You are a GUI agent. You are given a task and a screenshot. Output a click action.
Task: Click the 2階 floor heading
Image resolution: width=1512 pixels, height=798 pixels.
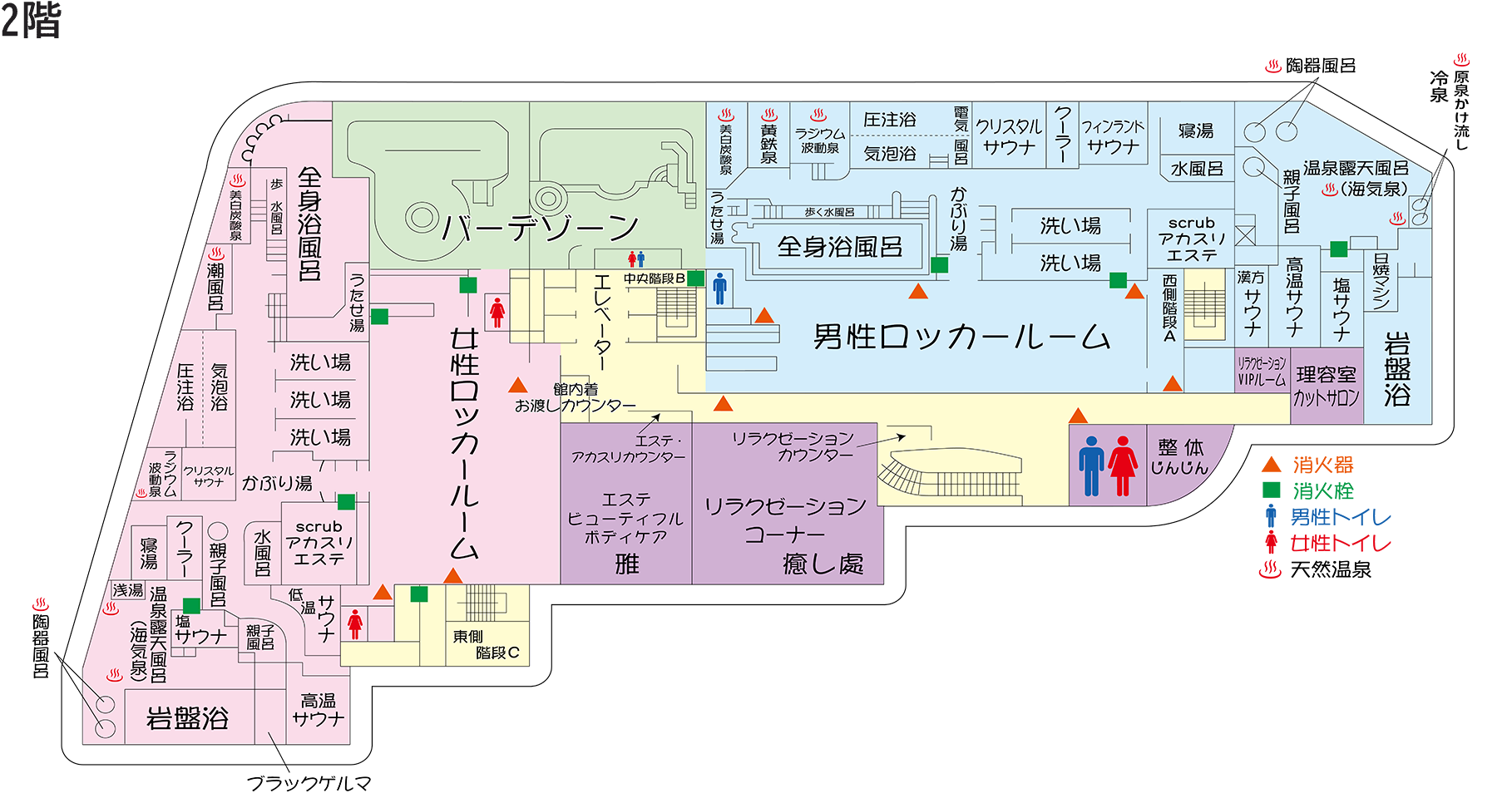(x=32, y=21)
